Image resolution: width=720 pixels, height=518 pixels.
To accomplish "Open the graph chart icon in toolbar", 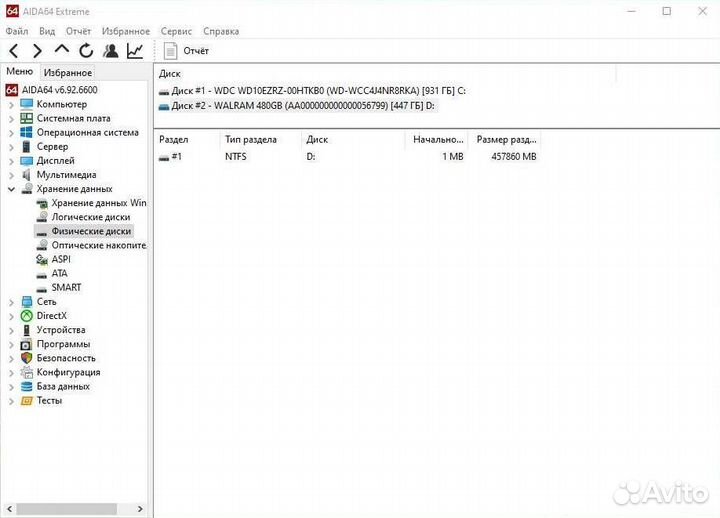I will (x=134, y=51).
